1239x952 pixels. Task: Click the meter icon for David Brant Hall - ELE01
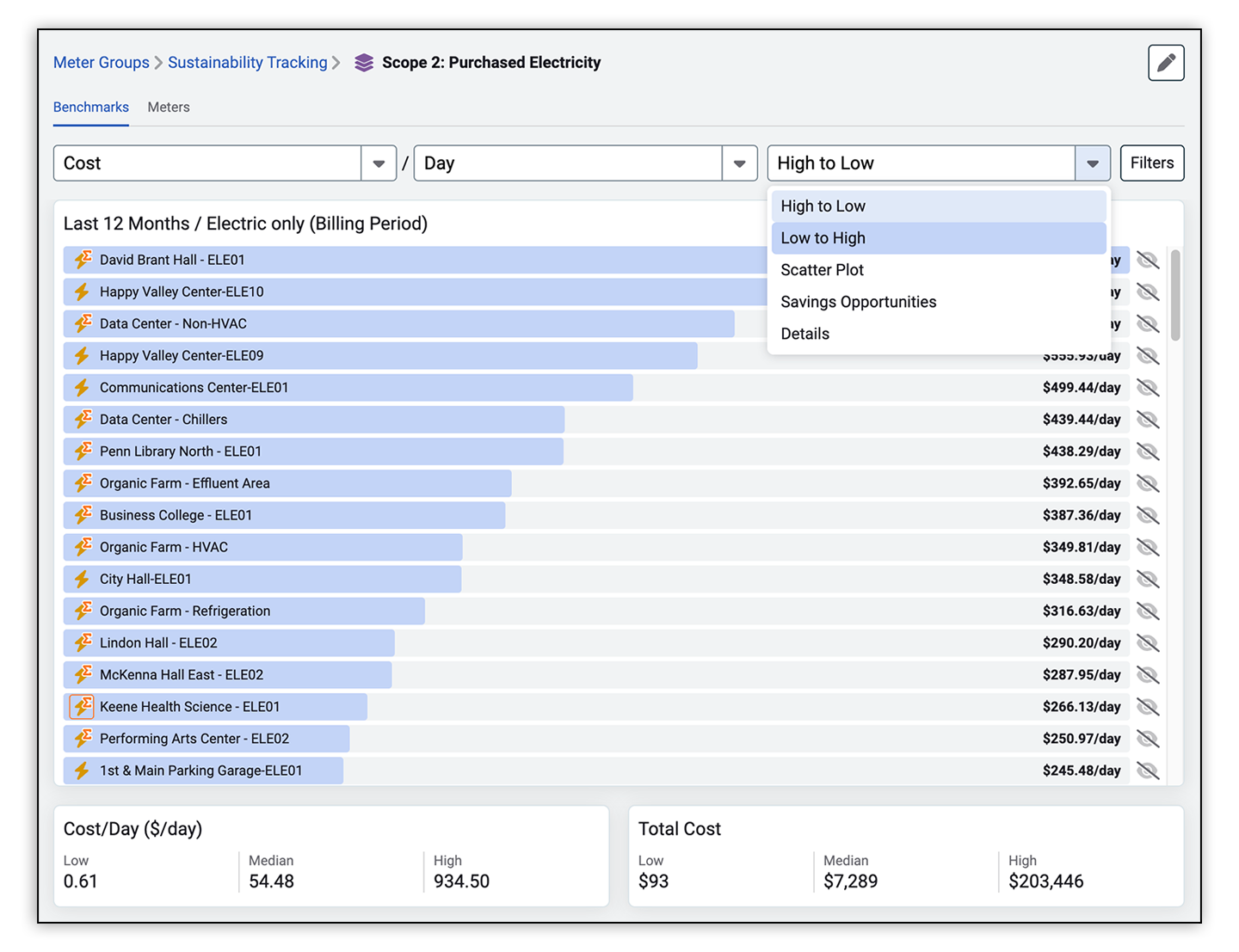83,260
